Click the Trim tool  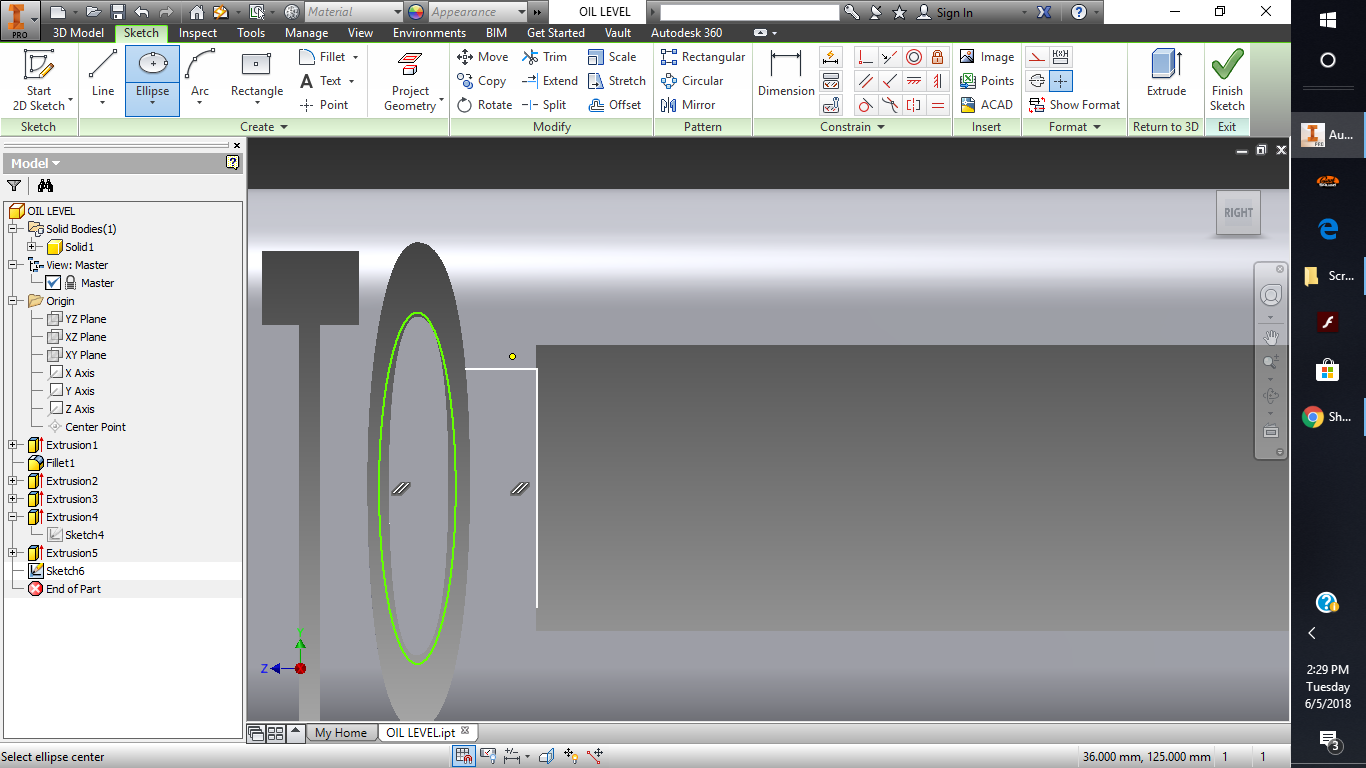pos(543,57)
